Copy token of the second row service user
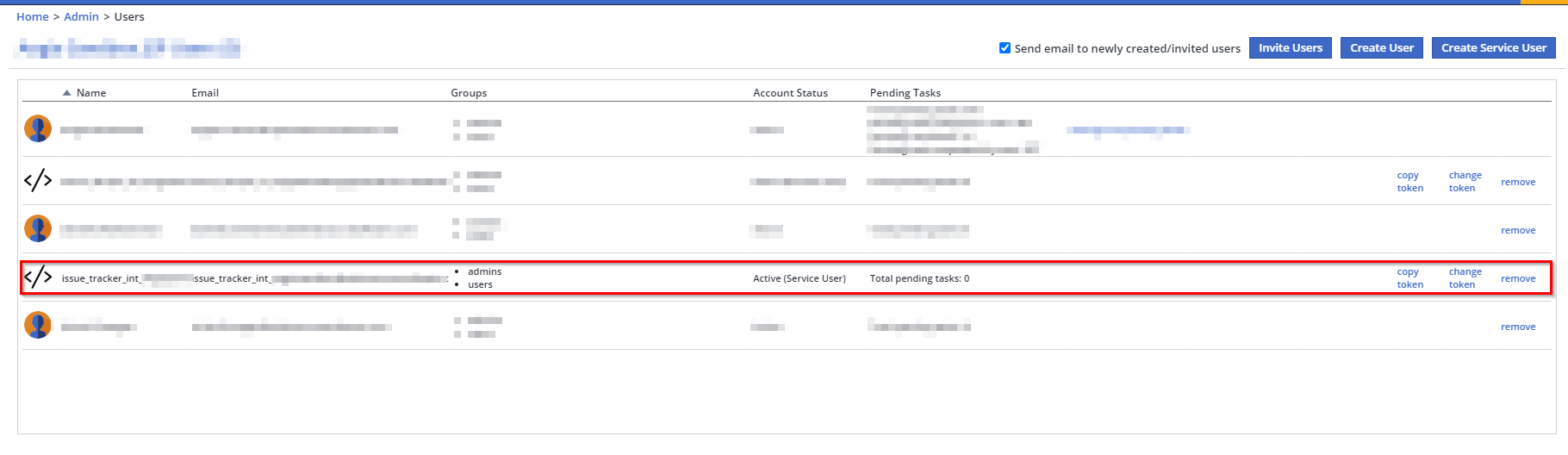 pyautogui.click(x=1409, y=182)
